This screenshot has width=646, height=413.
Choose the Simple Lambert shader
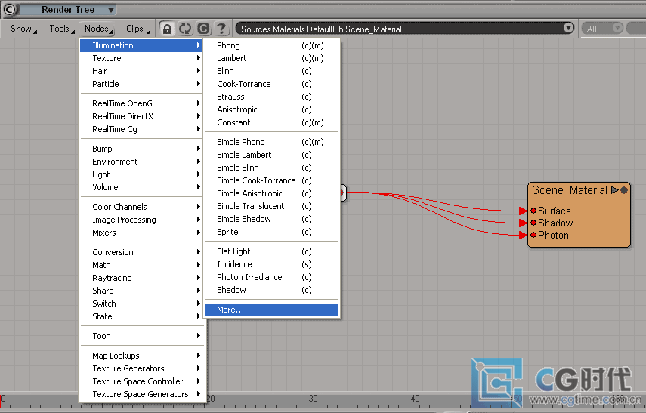[x=272, y=155]
